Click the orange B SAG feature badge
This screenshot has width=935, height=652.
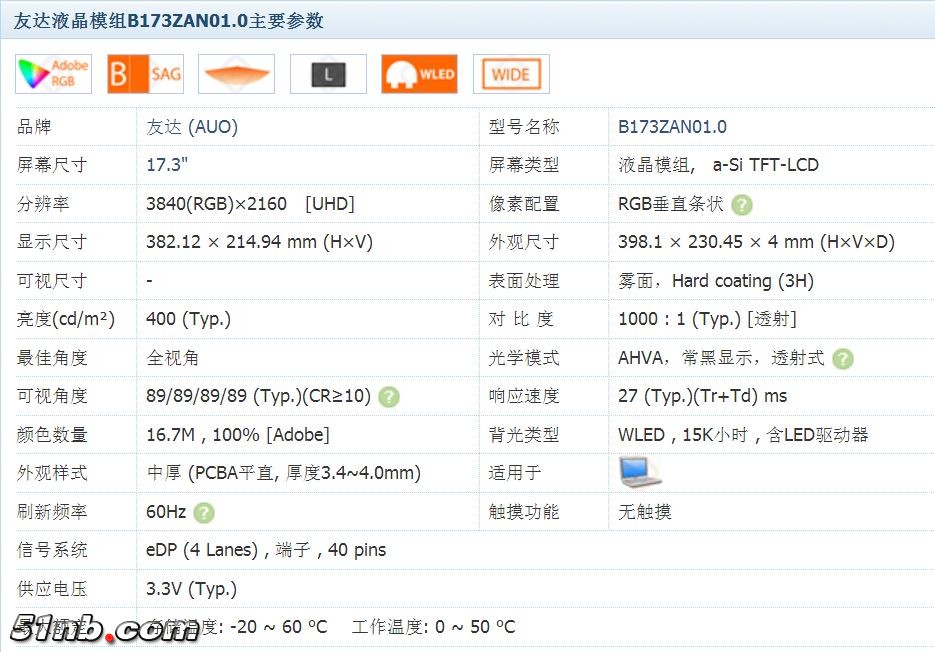tap(145, 74)
